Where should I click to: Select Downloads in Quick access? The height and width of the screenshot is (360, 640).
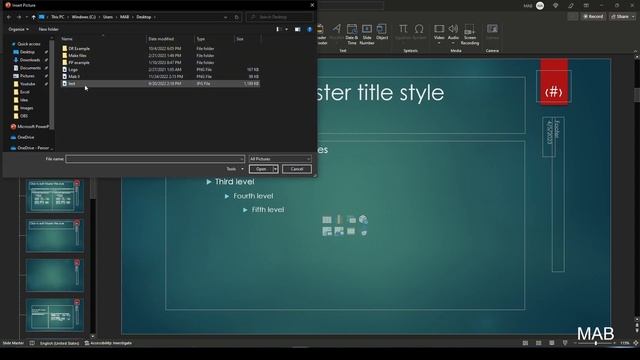[30, 60]
